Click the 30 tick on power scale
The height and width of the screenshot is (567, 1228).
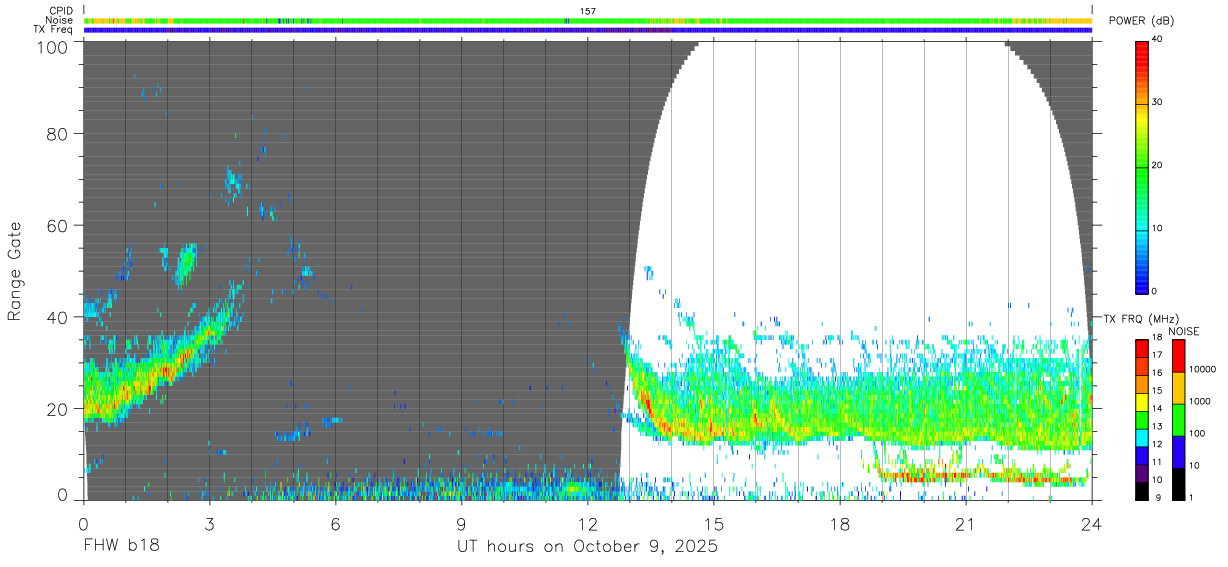pyautogui.click(x=1158, y=103)
